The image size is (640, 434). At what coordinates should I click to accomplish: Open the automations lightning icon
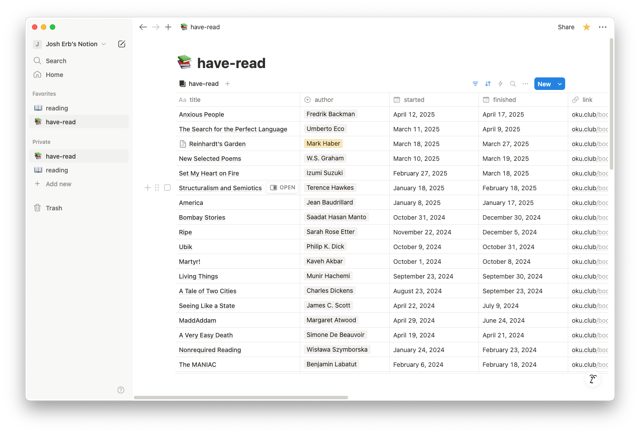(x=500, y=84)
